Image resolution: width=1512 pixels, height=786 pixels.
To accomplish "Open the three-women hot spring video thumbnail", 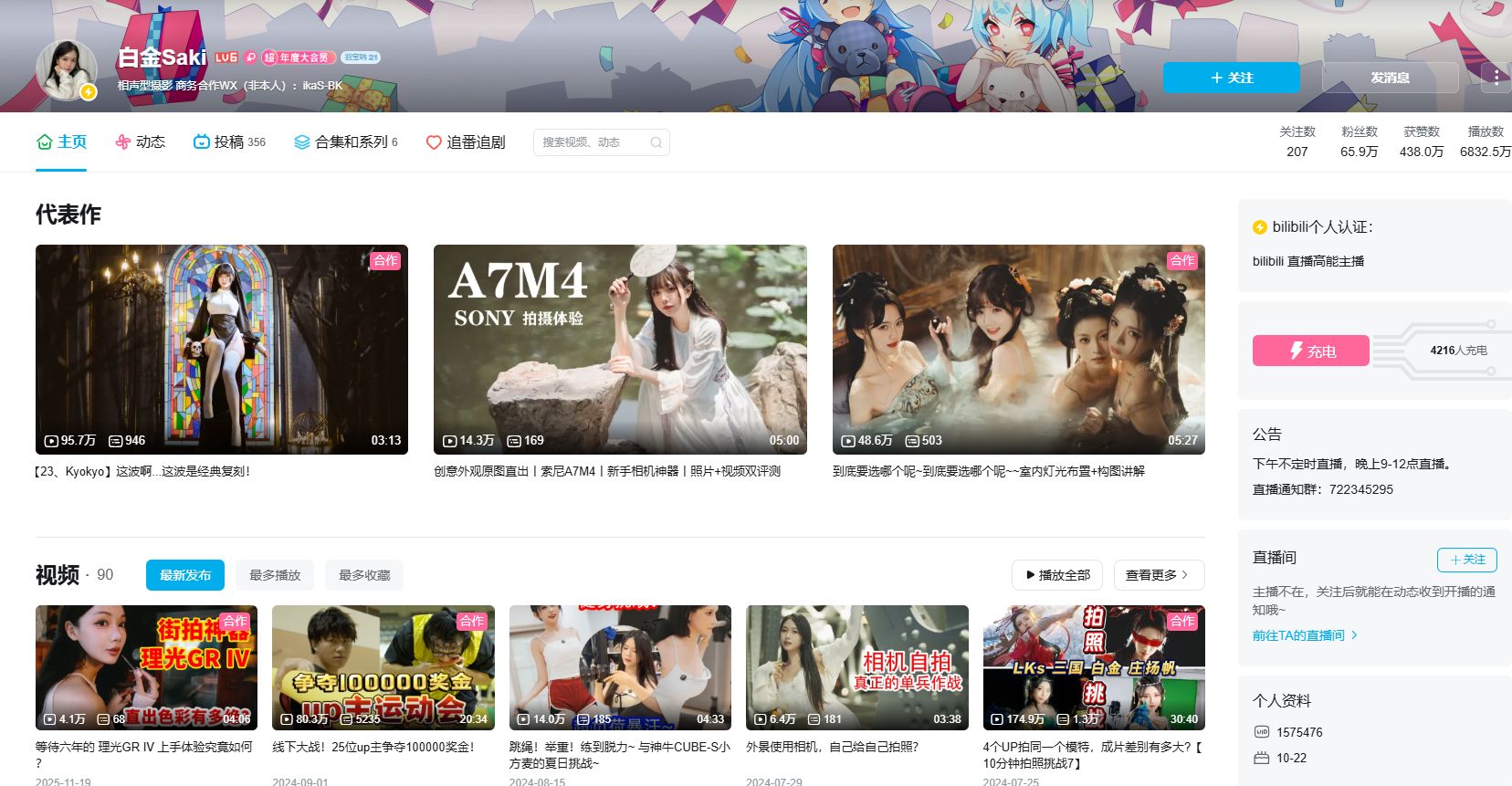I will coord(1019,350).
